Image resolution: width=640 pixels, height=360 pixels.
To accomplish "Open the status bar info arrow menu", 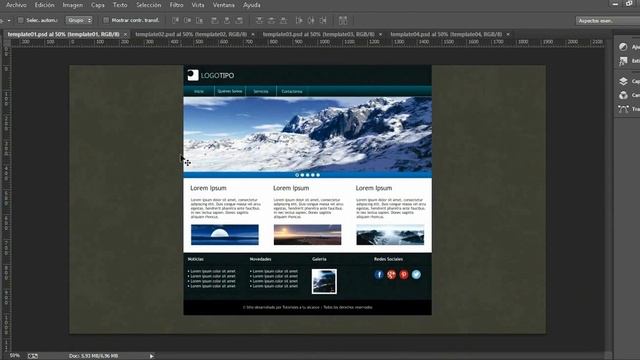I will click(151, 356).
